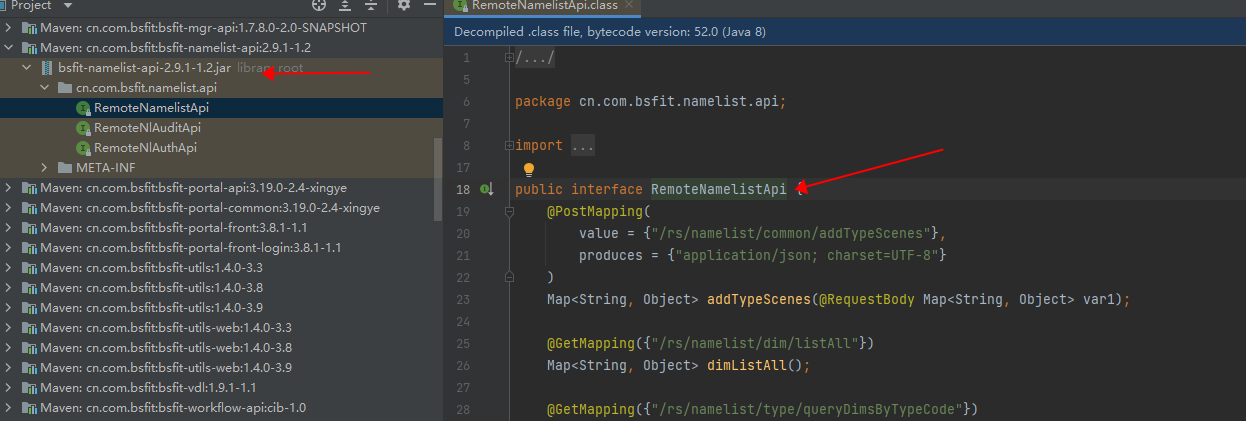Hide the Project tool window with minus icon
This screenshot has height=421, width=1246.
coord(429,5)
